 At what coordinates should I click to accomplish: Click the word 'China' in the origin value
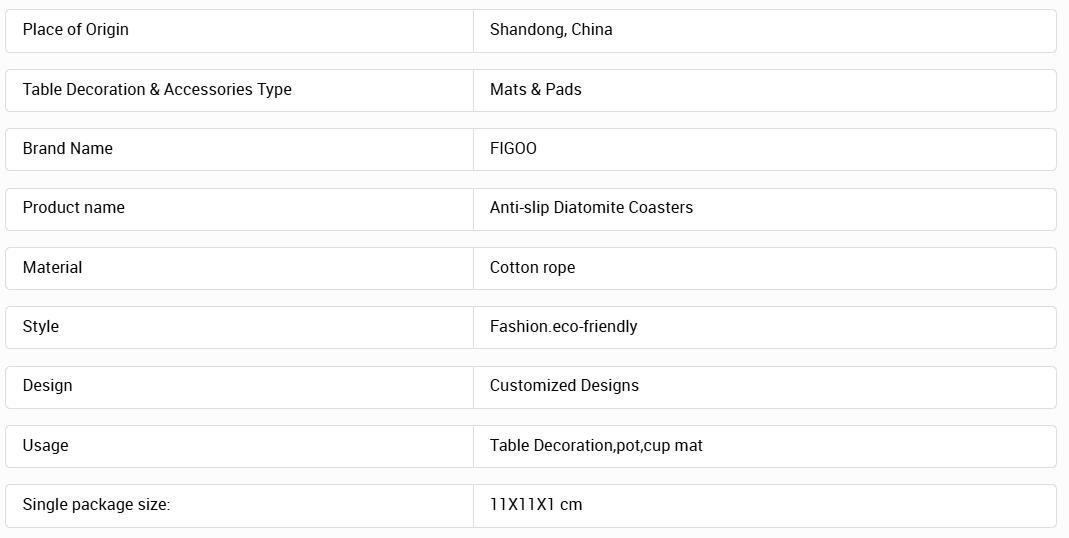[592, 30]
